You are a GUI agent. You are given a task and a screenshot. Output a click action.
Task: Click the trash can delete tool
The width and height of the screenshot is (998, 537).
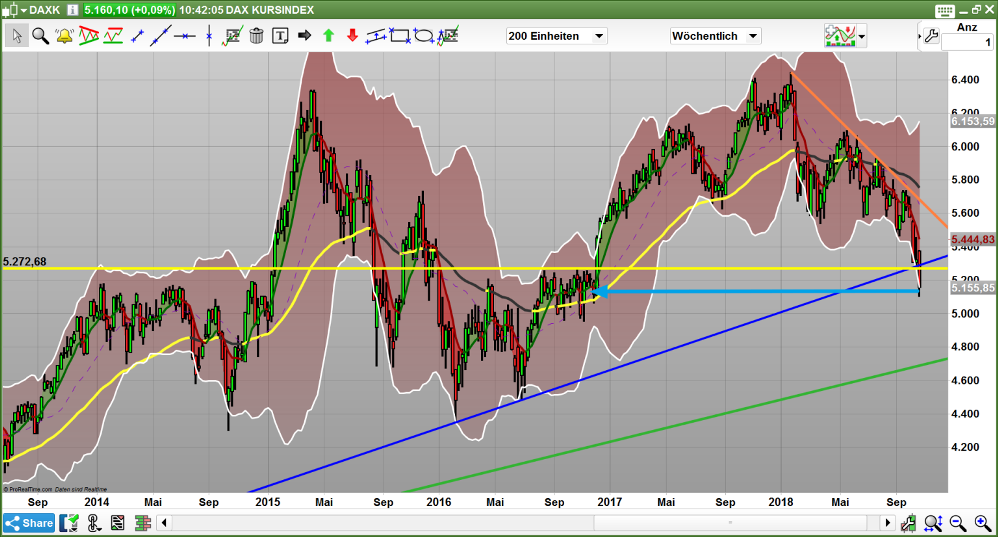[x=257, y=36]
